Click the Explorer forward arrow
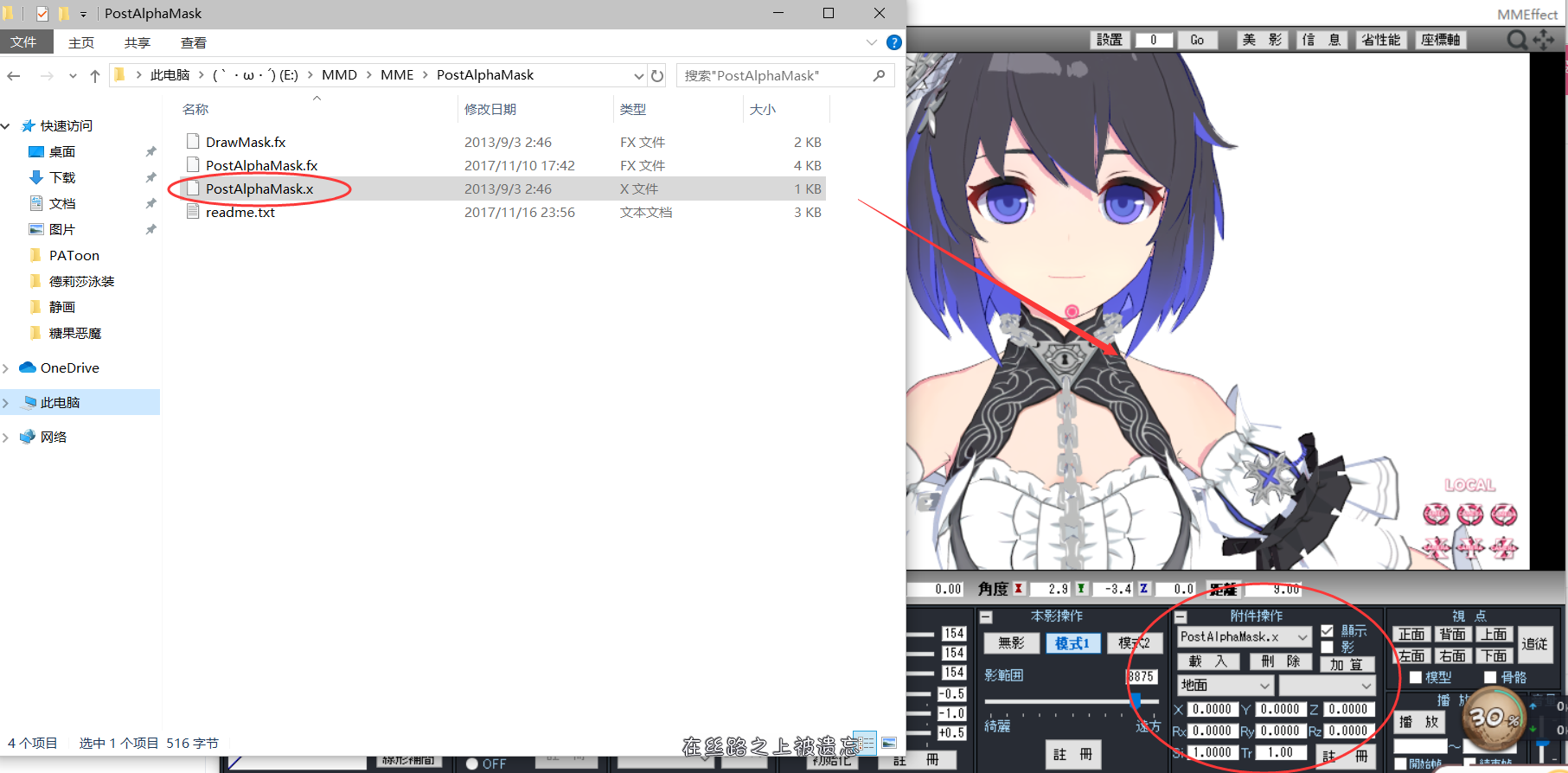Screen dimensions: 1568x773 [x=47, y=76]
